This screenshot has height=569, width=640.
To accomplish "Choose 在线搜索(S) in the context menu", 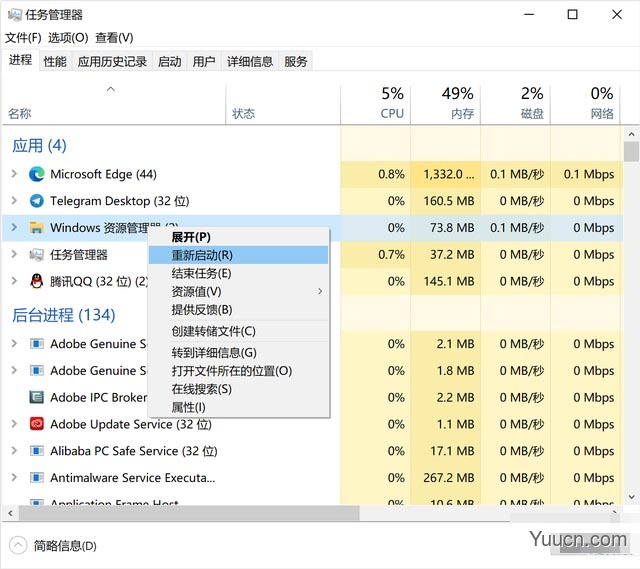I will point(238,389).
